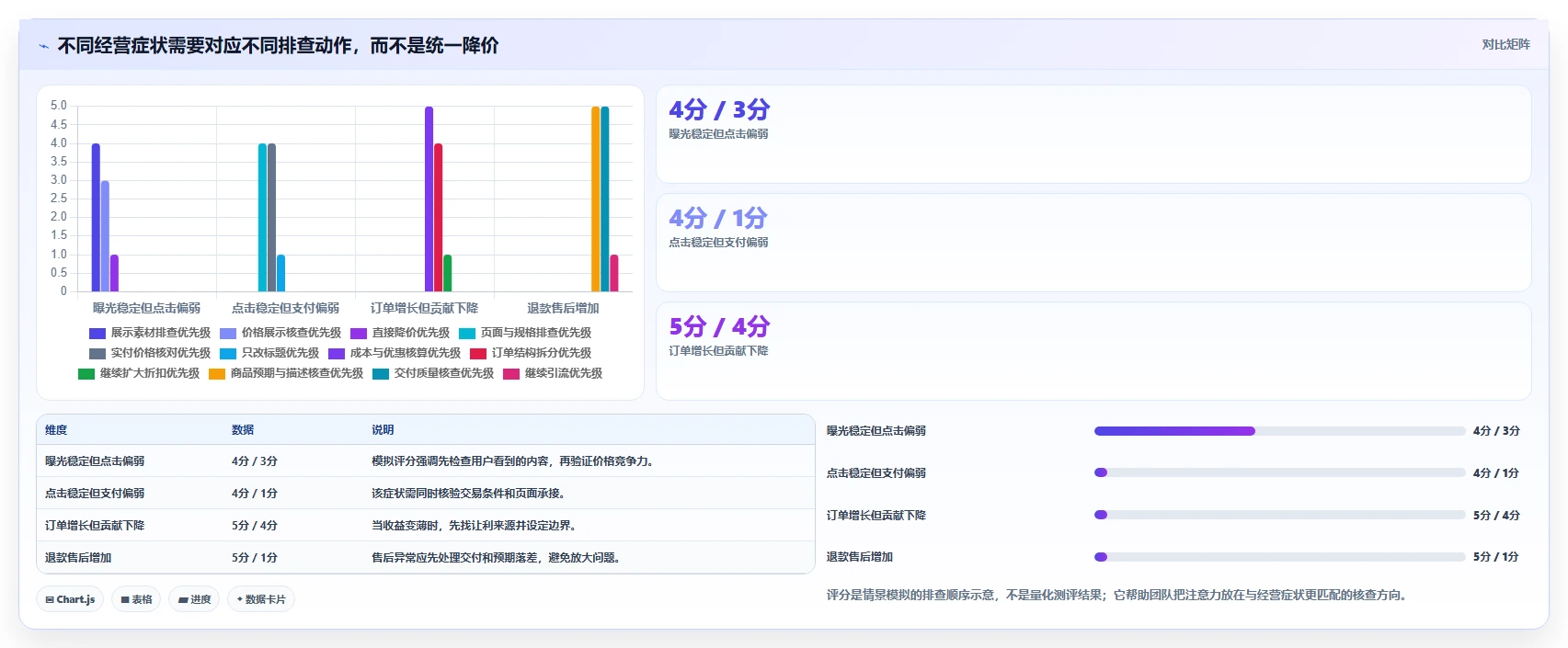The image size is (1568, 648).
Task: Click the 数据 column header
Action: (x=243, y=430)
